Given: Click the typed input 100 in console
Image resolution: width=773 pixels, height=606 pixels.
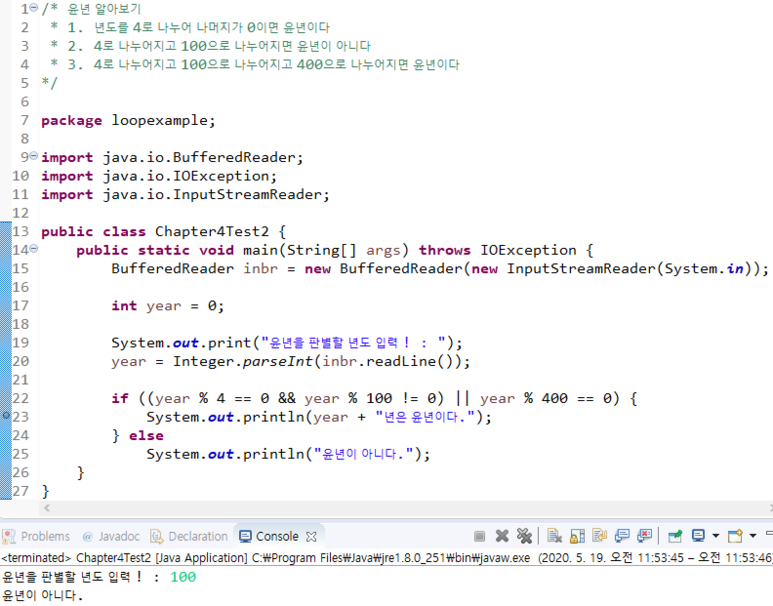Looking at the screenshot, I should [183, 577].
